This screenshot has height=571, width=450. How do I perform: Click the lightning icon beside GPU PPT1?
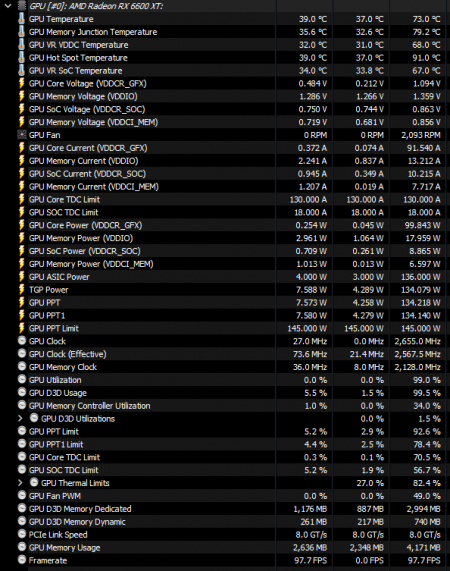coord(21,315)
